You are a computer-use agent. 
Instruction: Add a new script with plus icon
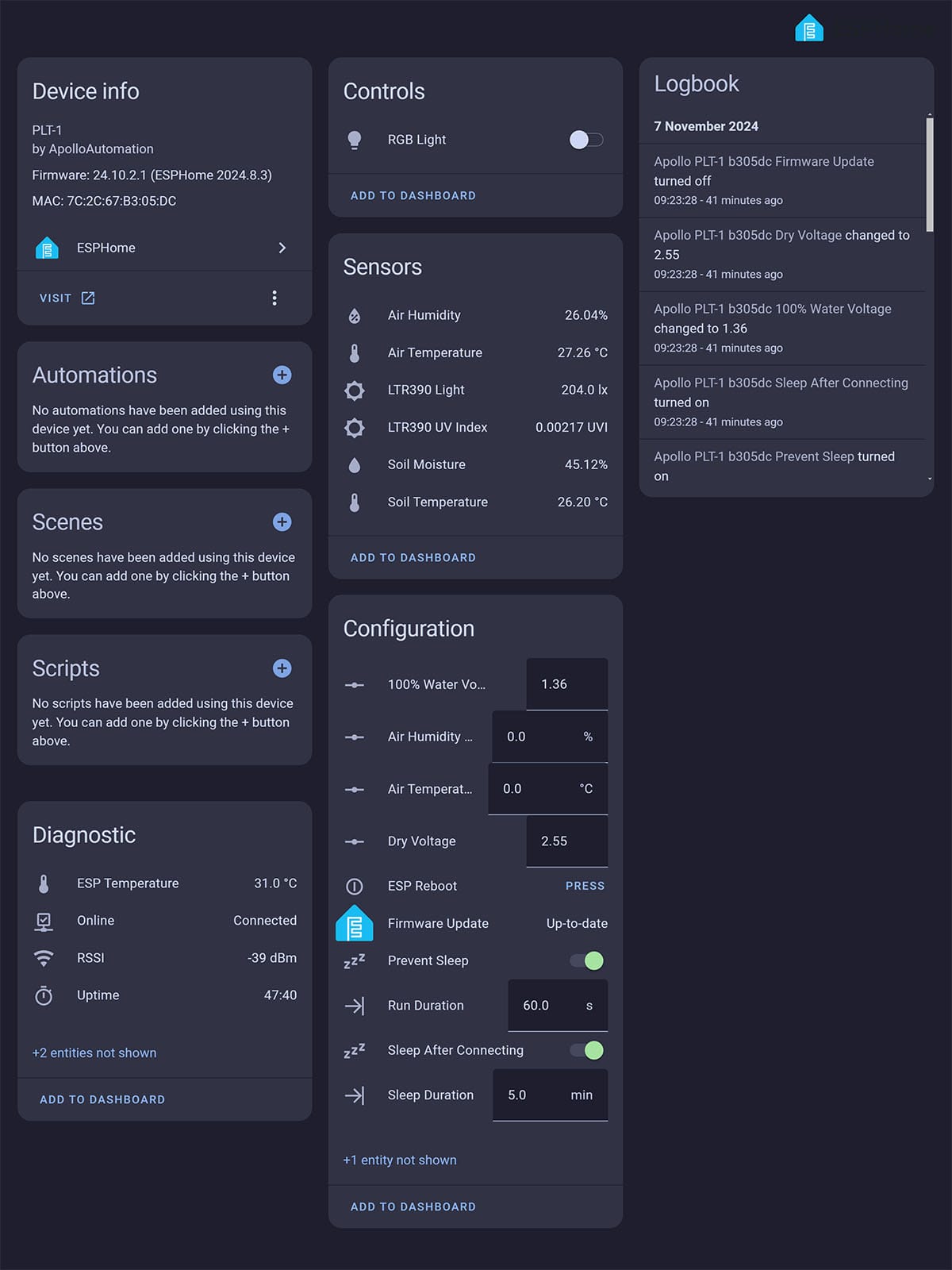click(282, 668)
